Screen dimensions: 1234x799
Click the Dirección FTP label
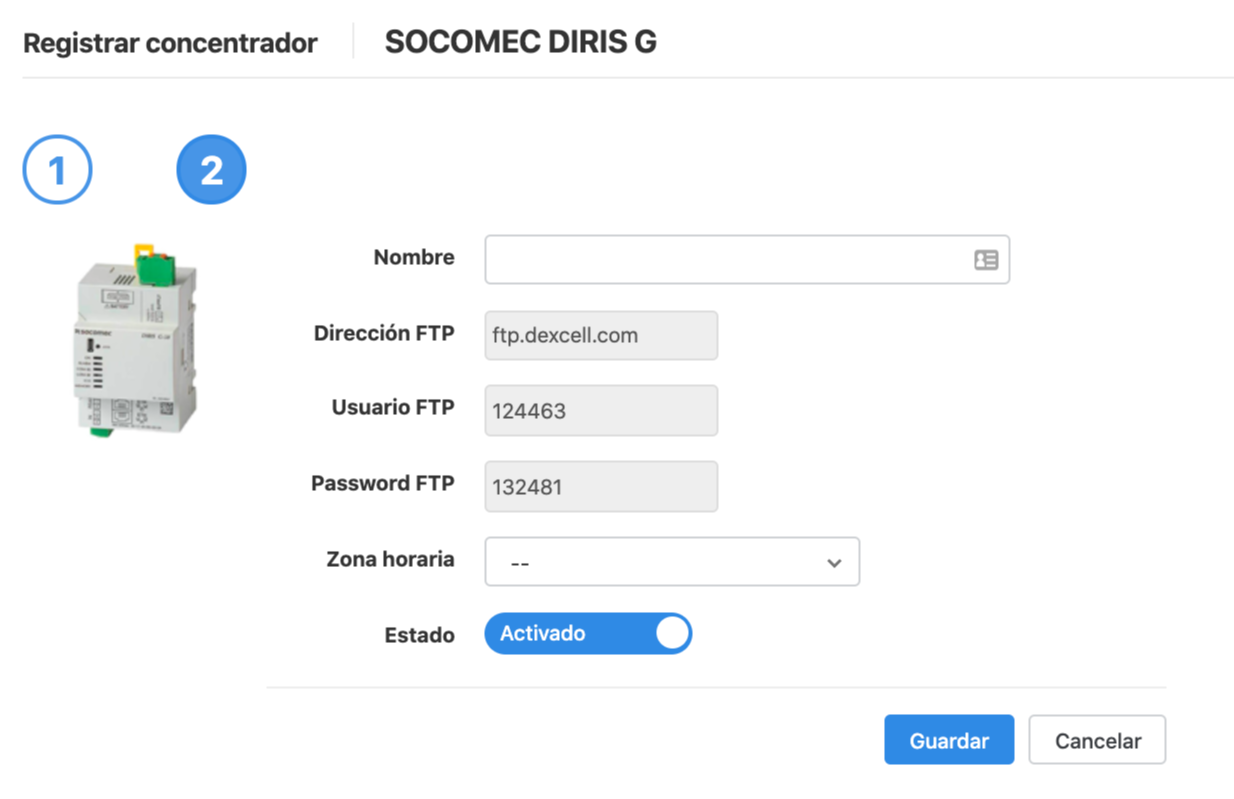pos(384,333)
